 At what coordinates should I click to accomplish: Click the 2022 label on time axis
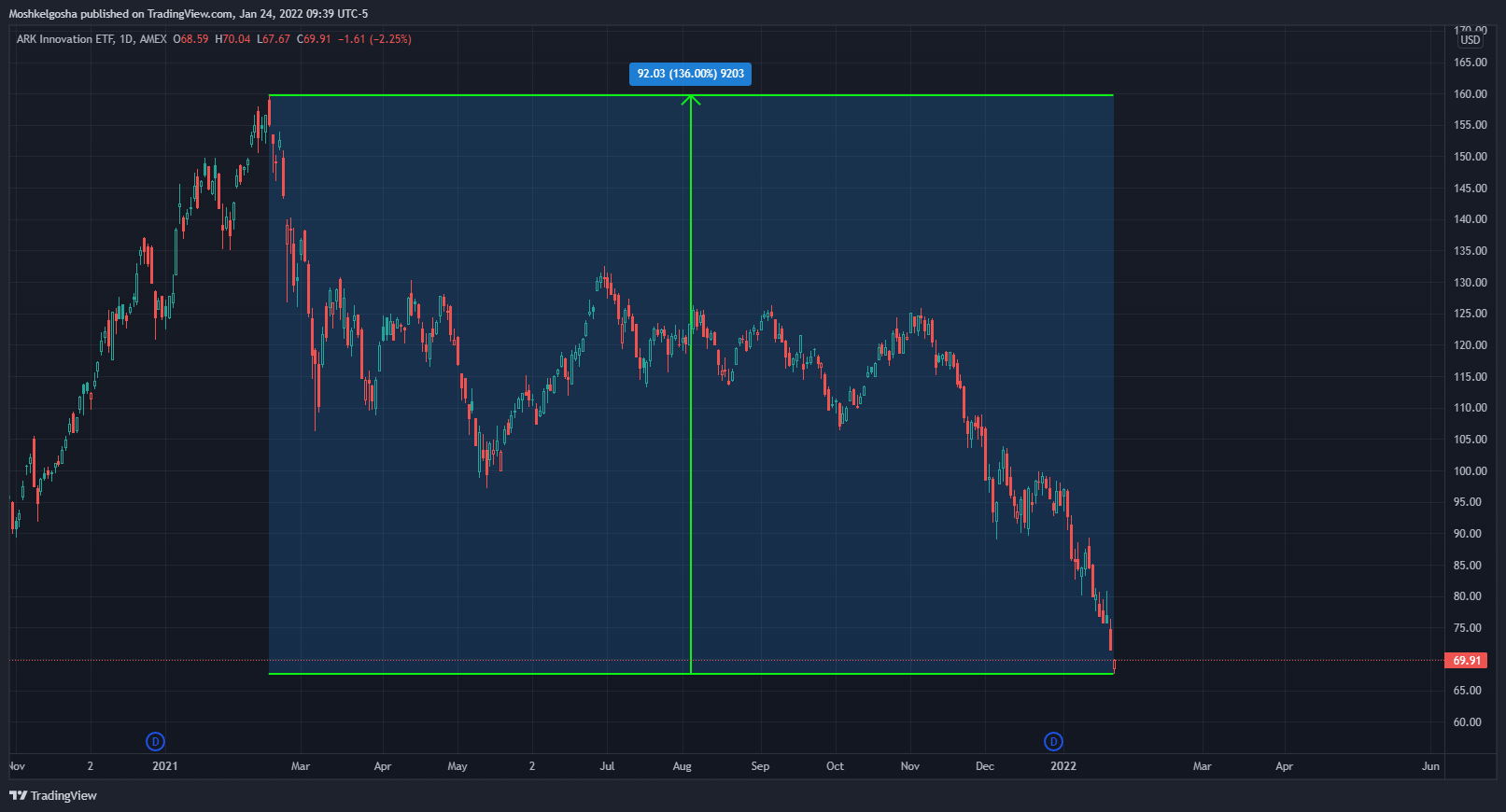[1063, 766]
